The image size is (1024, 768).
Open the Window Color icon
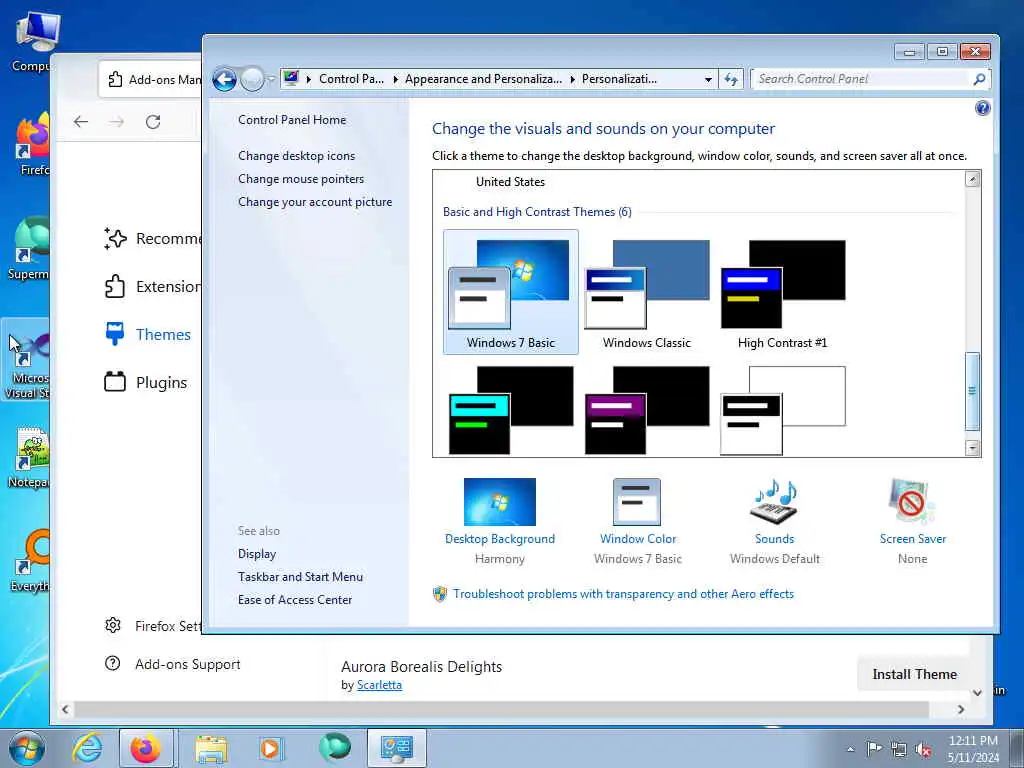[x=637, y=502]
